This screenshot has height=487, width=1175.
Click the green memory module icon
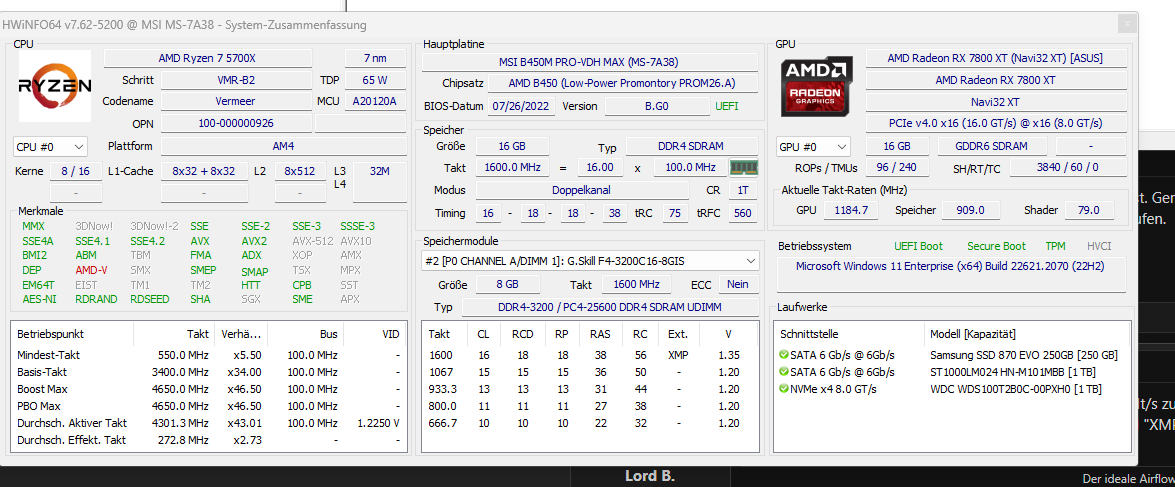[743, 168]
